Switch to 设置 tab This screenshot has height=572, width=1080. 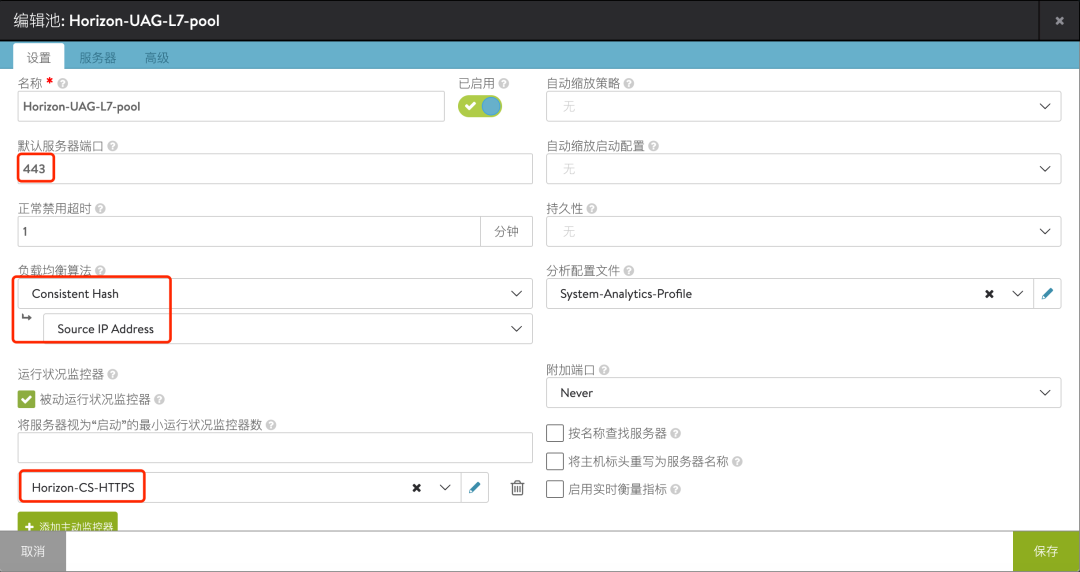click(39, 57)
